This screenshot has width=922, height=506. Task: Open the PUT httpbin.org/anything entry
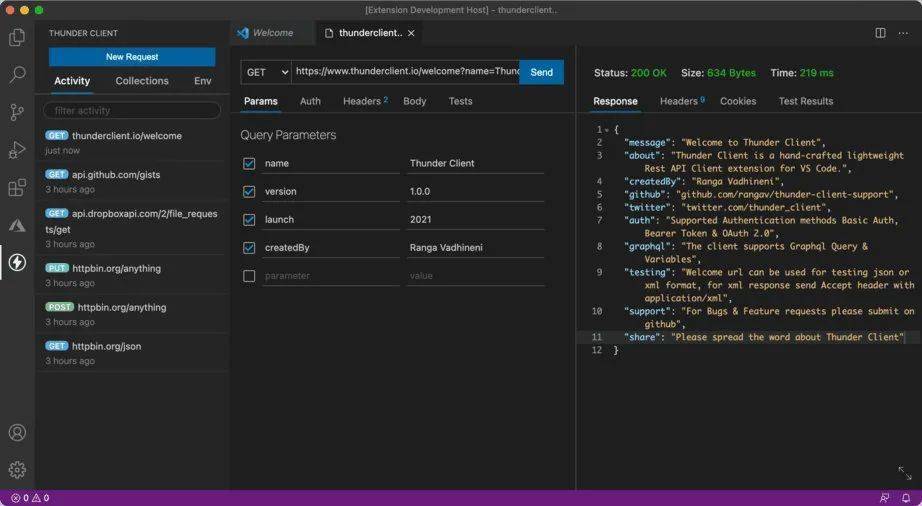click(x=132, y=275)
